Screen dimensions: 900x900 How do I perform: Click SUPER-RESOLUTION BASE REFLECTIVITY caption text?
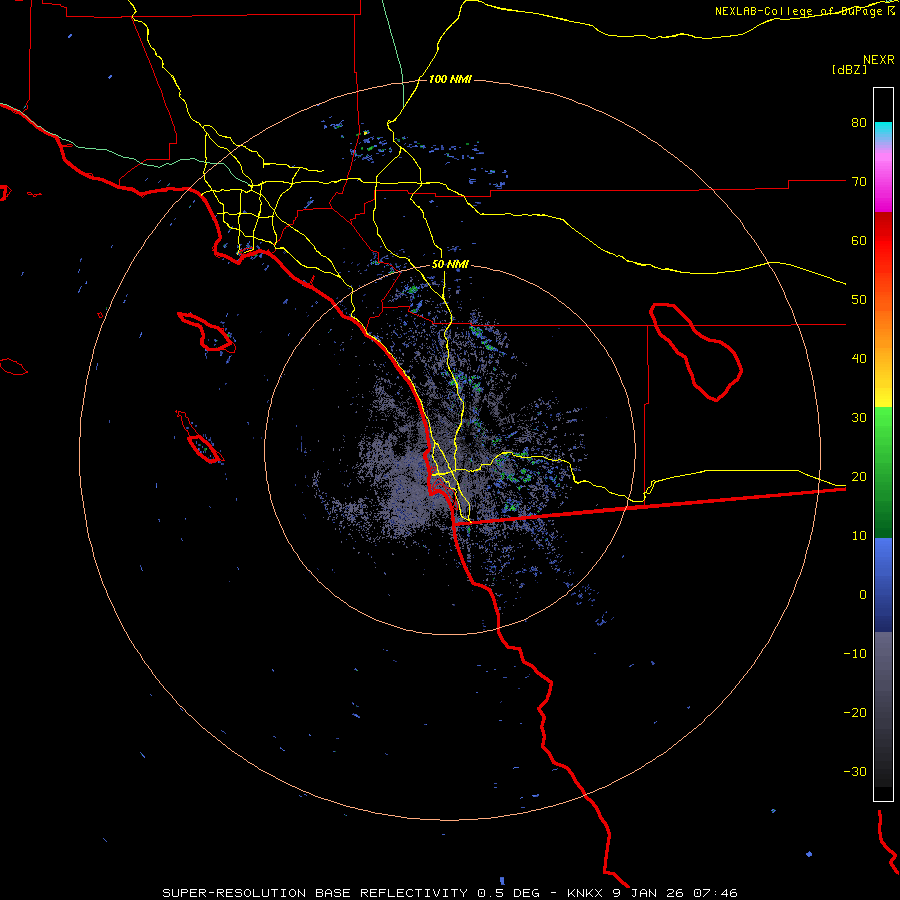click(315, 893)
